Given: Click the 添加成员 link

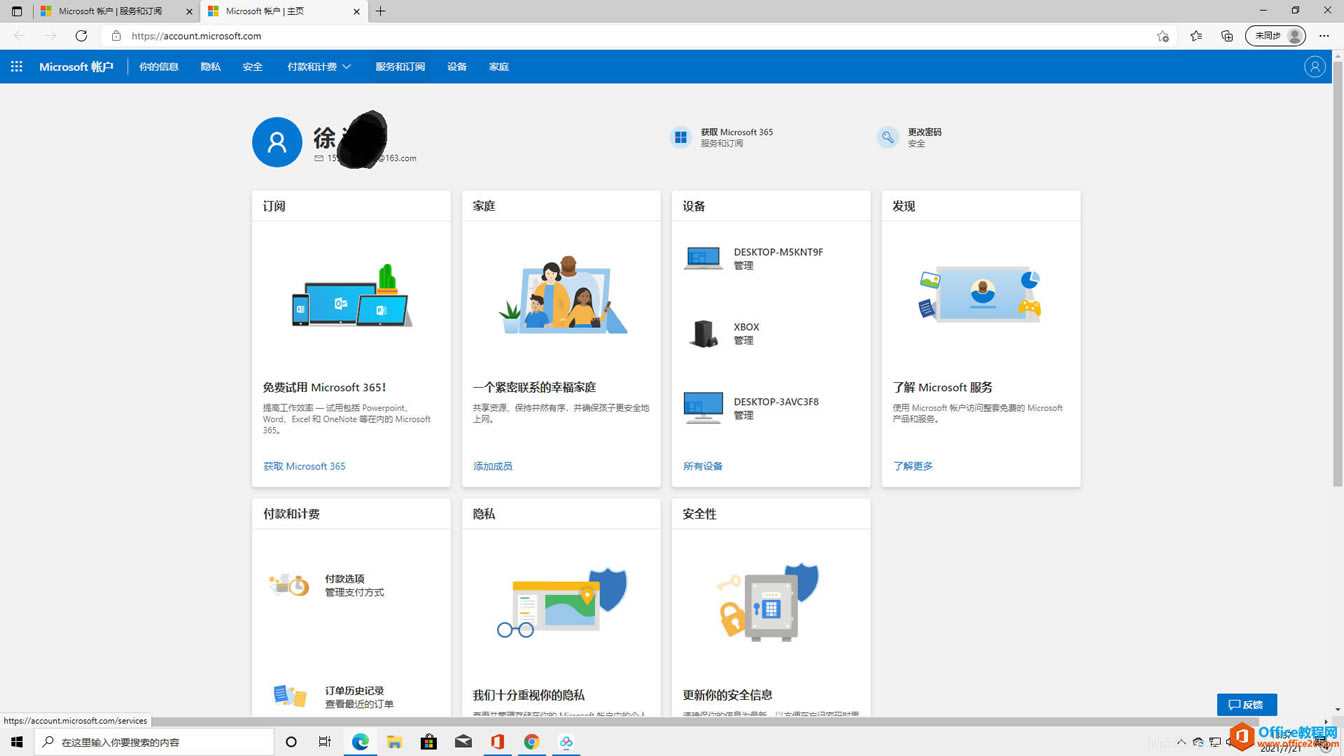Looking at the screenshot, I should click(492, 466).
